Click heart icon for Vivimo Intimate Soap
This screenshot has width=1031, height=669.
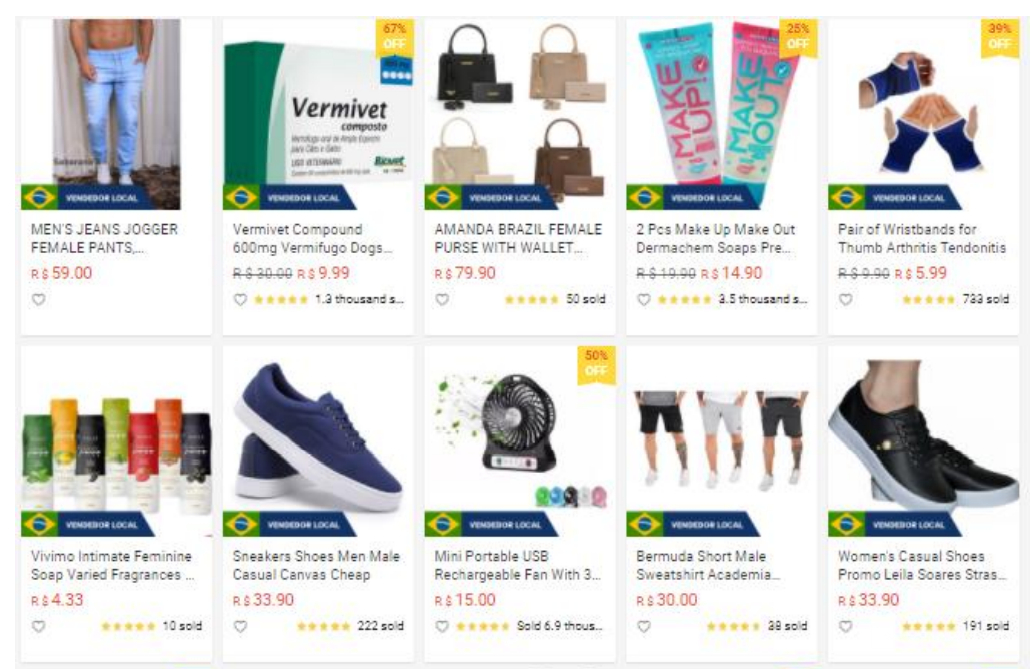coord(39,626)
